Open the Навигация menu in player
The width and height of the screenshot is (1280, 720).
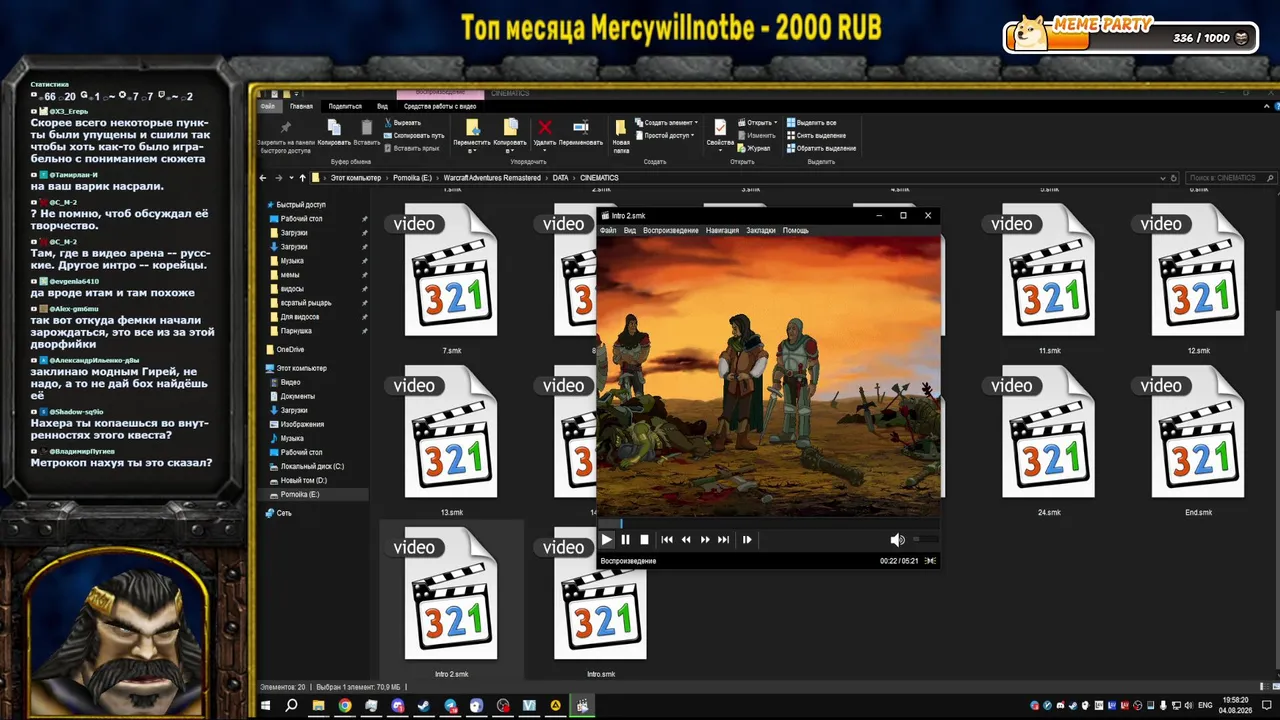722,230
